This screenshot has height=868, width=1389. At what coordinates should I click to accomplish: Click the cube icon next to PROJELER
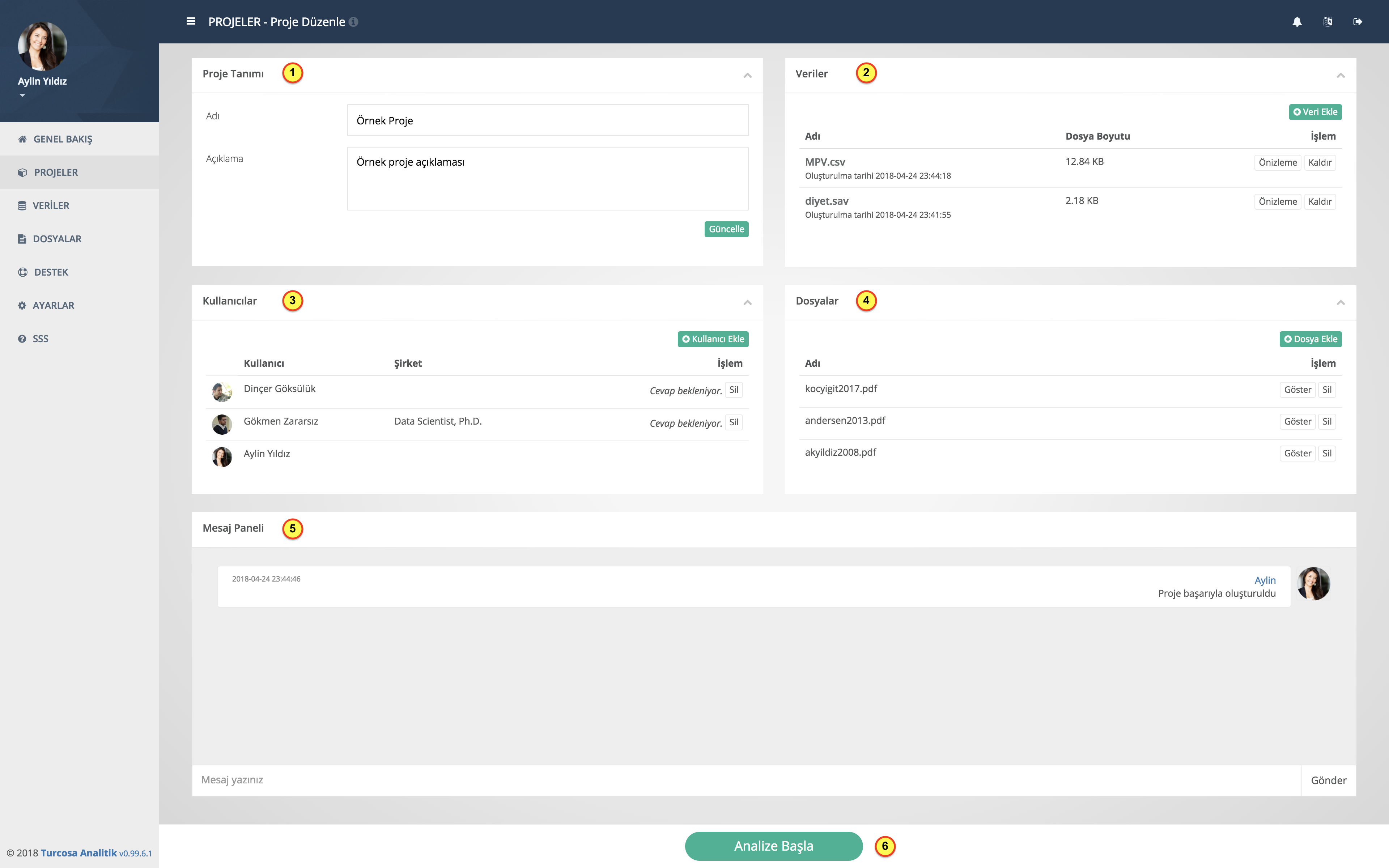22,172
